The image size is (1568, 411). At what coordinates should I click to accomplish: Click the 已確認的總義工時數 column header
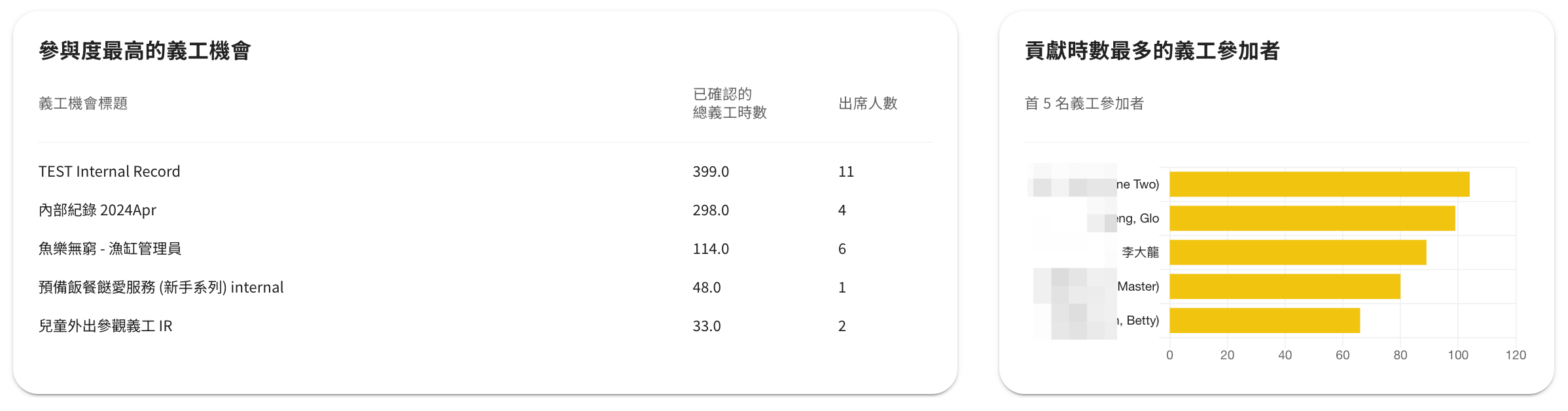click(x=730, y=103)
